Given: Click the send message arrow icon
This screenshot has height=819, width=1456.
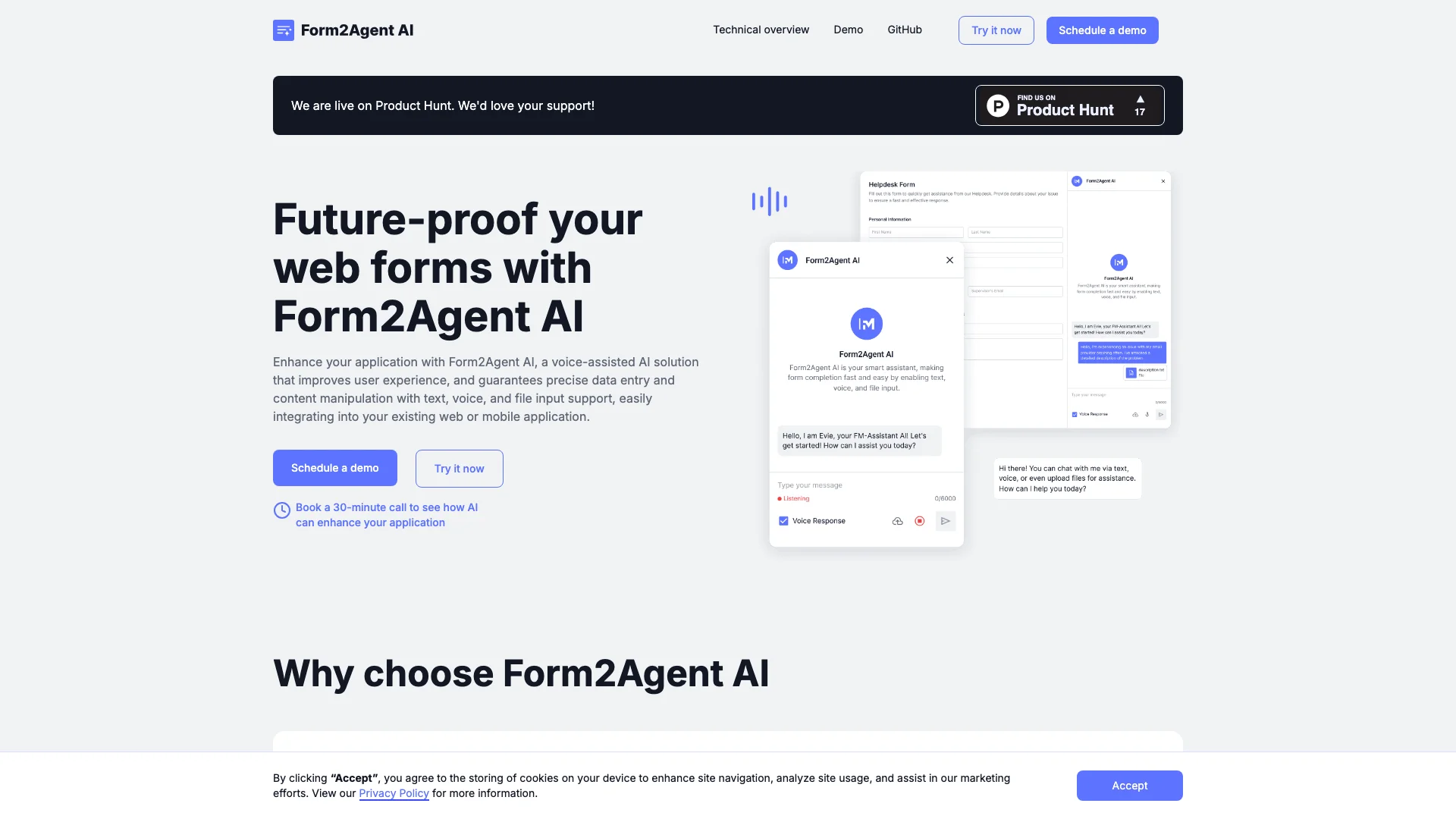Looking at the screenshot, I should click(945, 520).
